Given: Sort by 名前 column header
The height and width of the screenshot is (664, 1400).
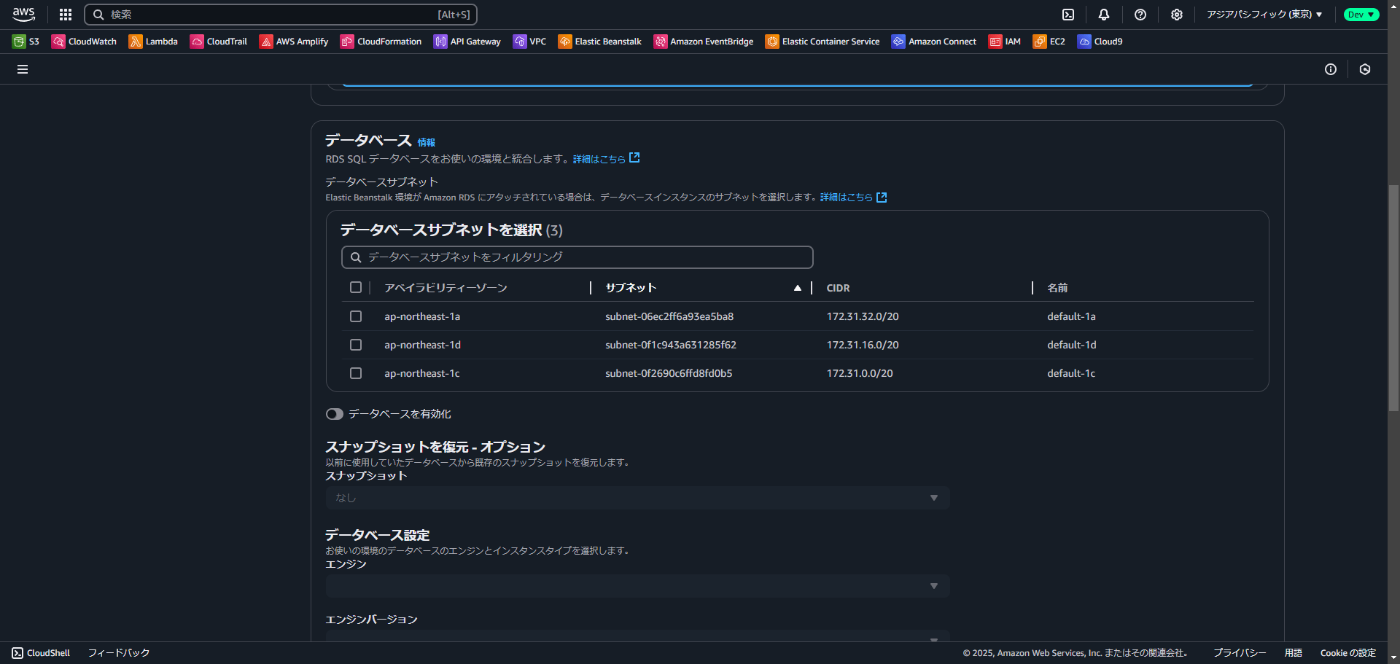Looking at the screenshot, I should [x=1058, y=287].
